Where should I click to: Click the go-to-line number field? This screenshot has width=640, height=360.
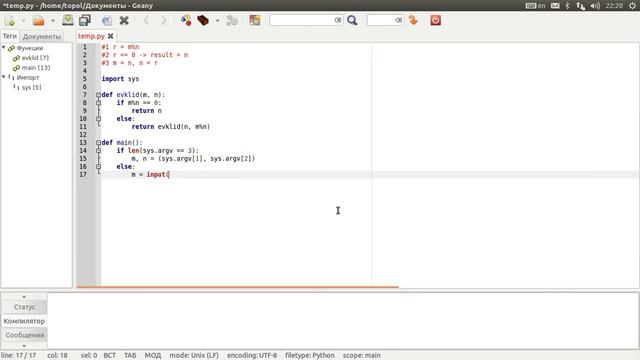pos(381,20)
